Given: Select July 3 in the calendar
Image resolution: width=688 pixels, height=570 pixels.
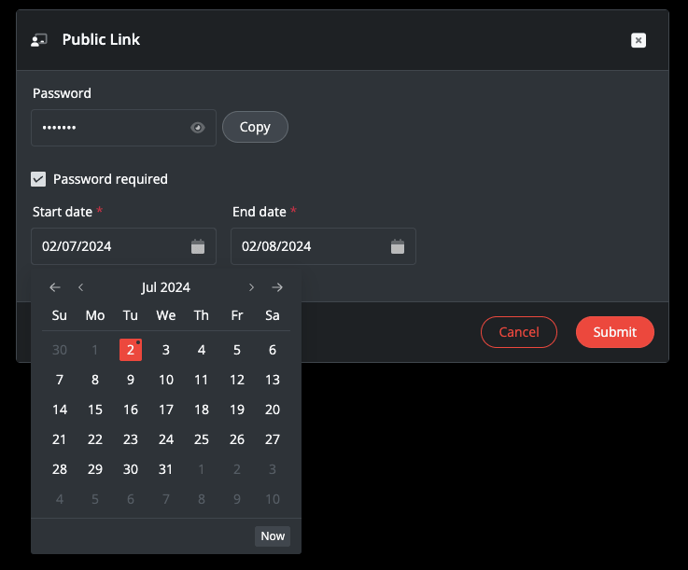Looking at the screenshot, I should point(166,350).
